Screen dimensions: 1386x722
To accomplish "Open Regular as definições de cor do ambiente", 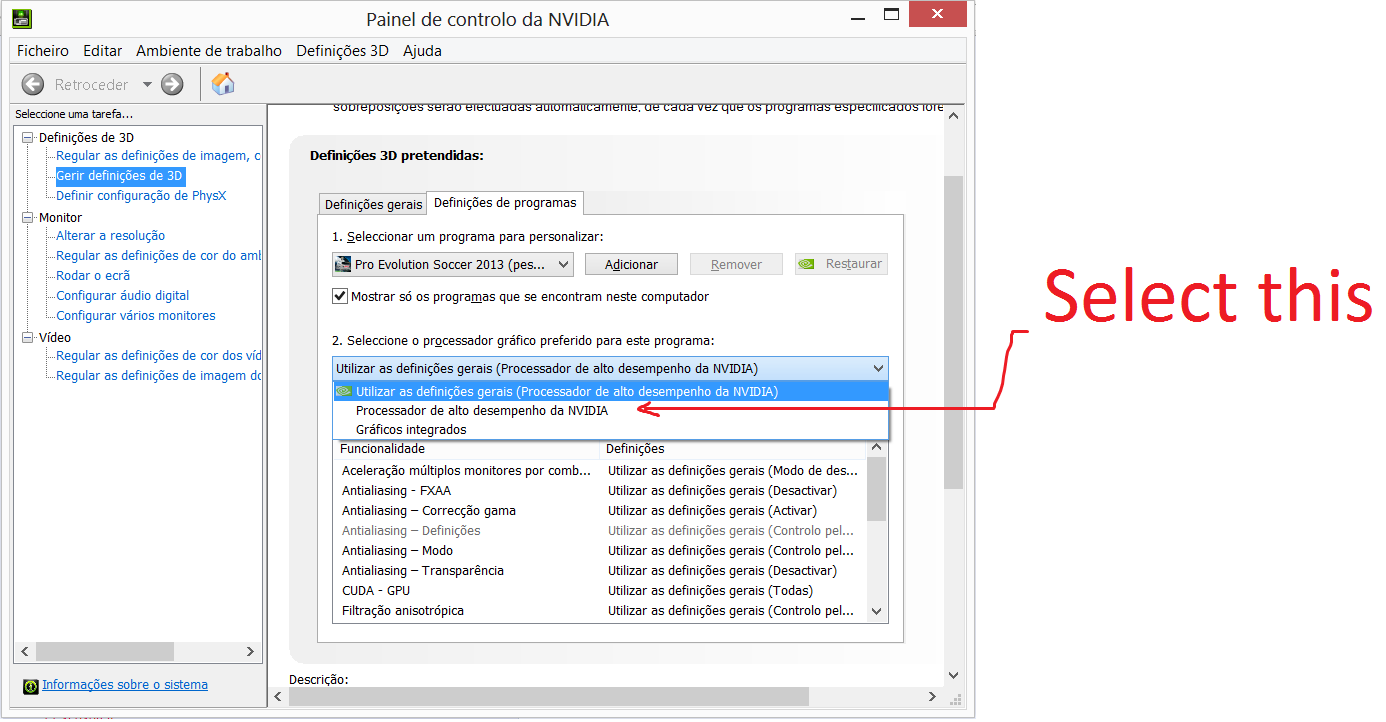I will 158,256.
